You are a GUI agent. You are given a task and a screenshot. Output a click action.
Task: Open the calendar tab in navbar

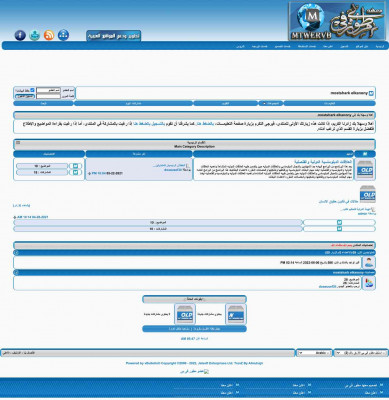pyautogui.click(x=226, y=103)
